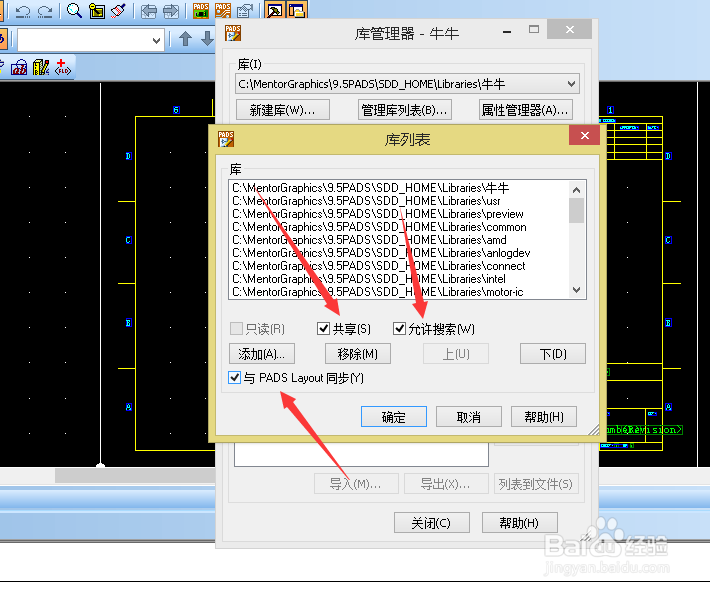The height and width of the screenshot is (593, 710).
Task: Click the Sheet view toolbar icon
Action: point(97,10)
